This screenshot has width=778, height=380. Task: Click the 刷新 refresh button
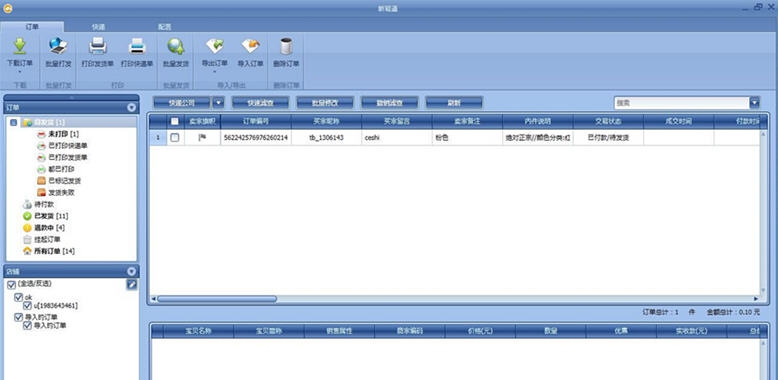pos(454,103)
